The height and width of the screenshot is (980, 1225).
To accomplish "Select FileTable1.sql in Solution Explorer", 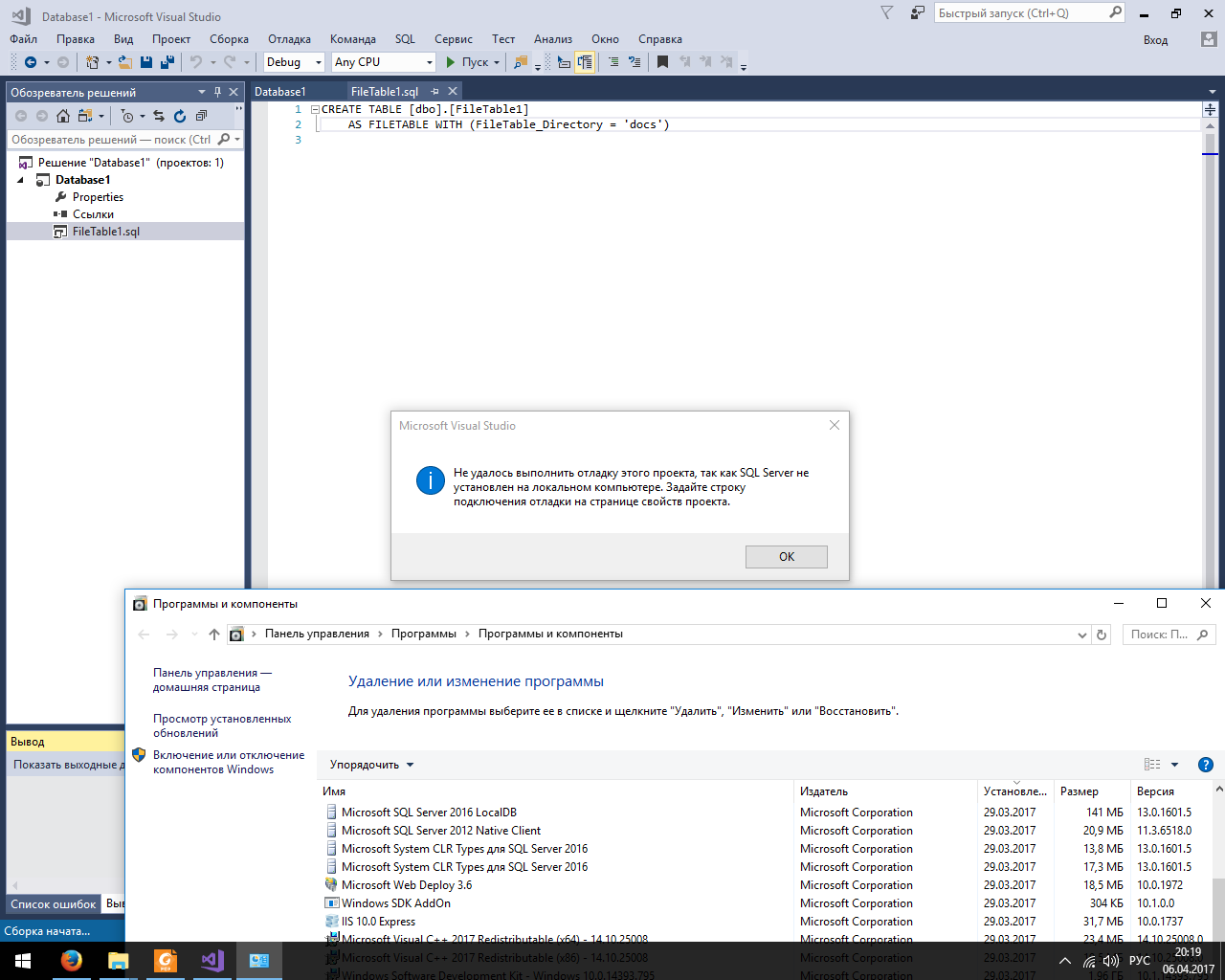I will (x=106, y=232).
